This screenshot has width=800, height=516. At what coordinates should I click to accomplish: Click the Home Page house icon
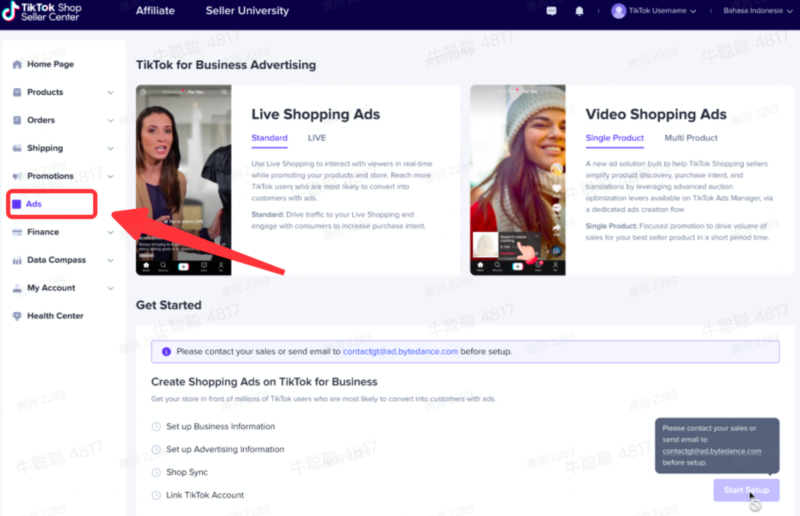coord(17,64)
